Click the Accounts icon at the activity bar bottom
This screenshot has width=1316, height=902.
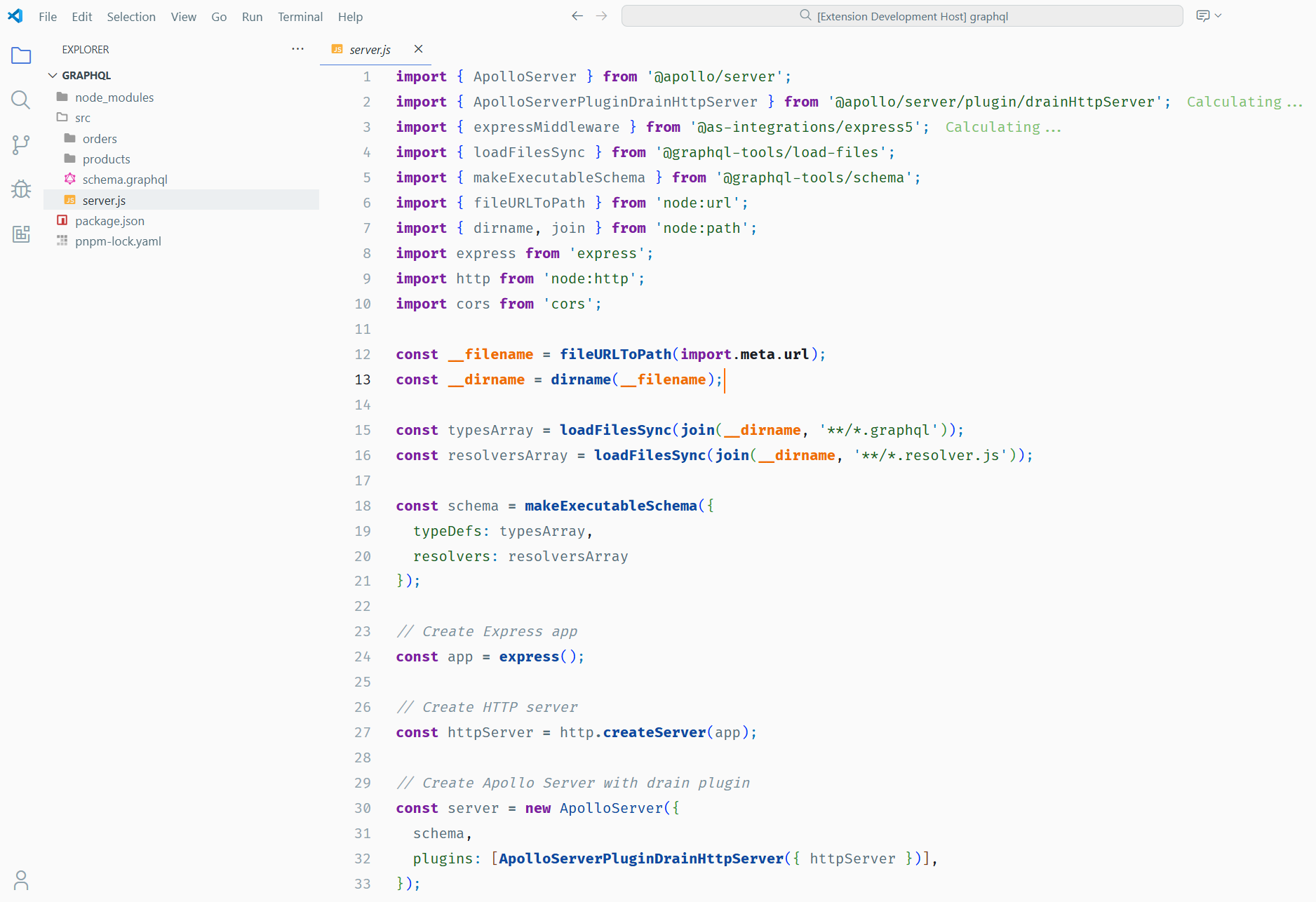coord(20,880)
